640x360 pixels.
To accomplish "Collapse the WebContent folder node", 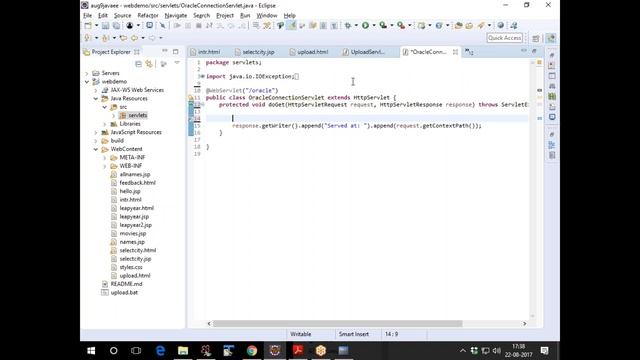I will coord(96,149).
